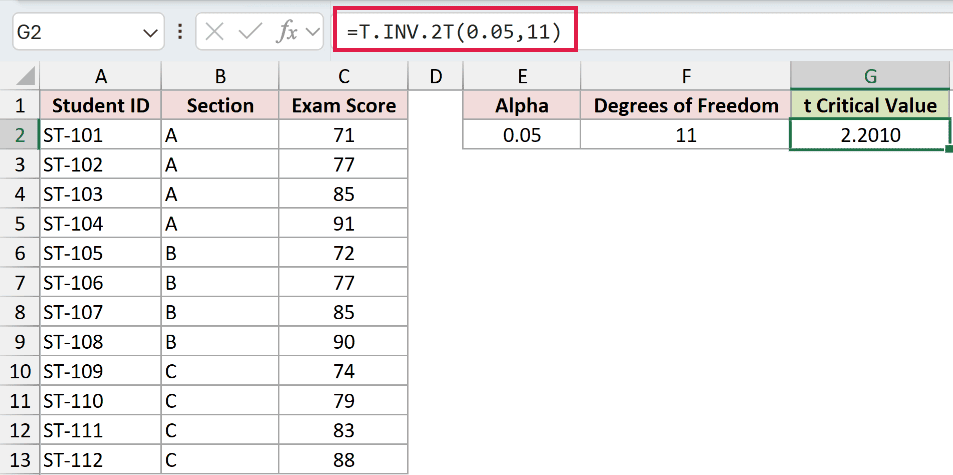Select row 9 header
The image size is (953, 475).
[20, 342]
